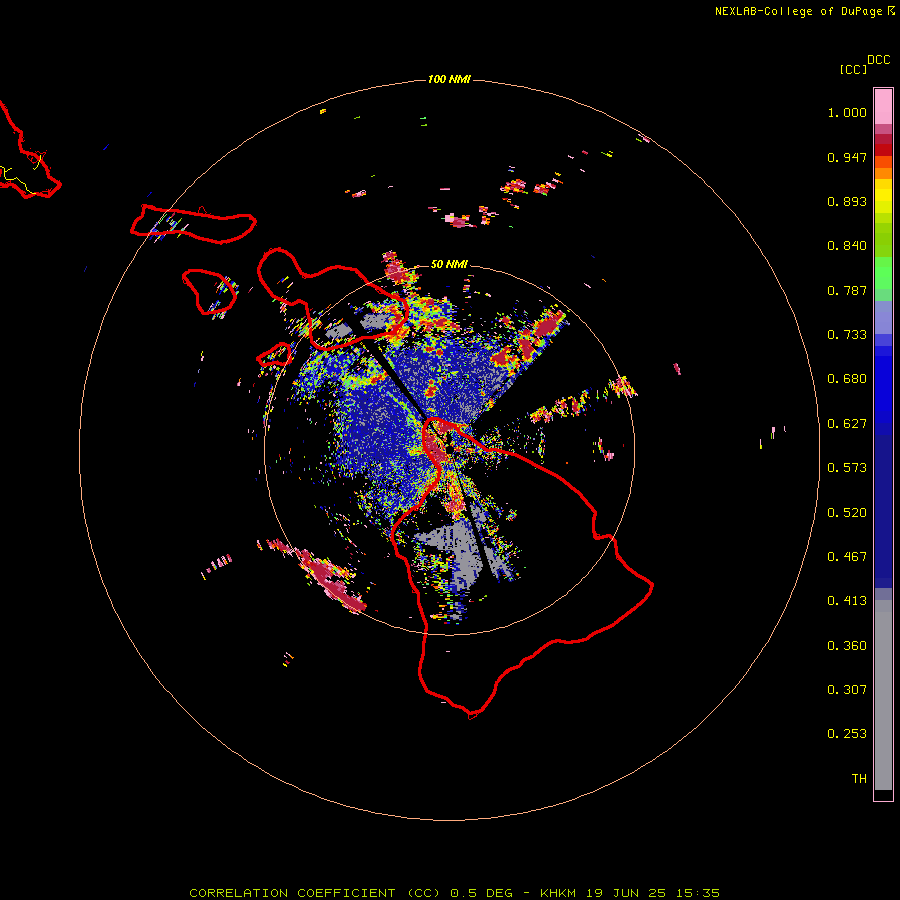The height and width of the screenshot is (900, 900).
Task: Click the 0.360 scale value
Action: tap(847, 646)
